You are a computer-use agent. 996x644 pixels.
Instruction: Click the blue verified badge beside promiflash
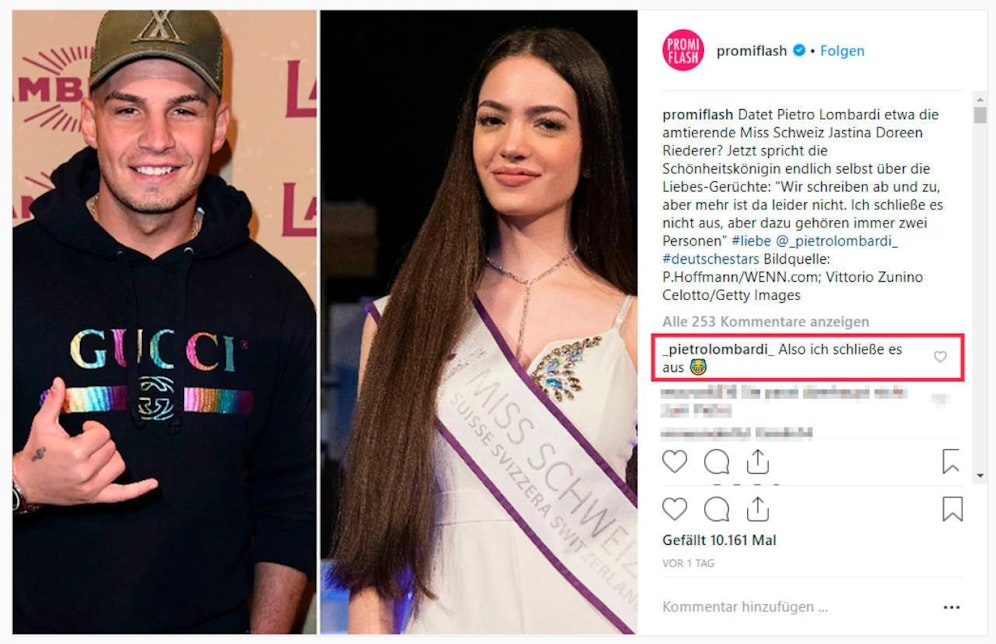tap(800, 49)
